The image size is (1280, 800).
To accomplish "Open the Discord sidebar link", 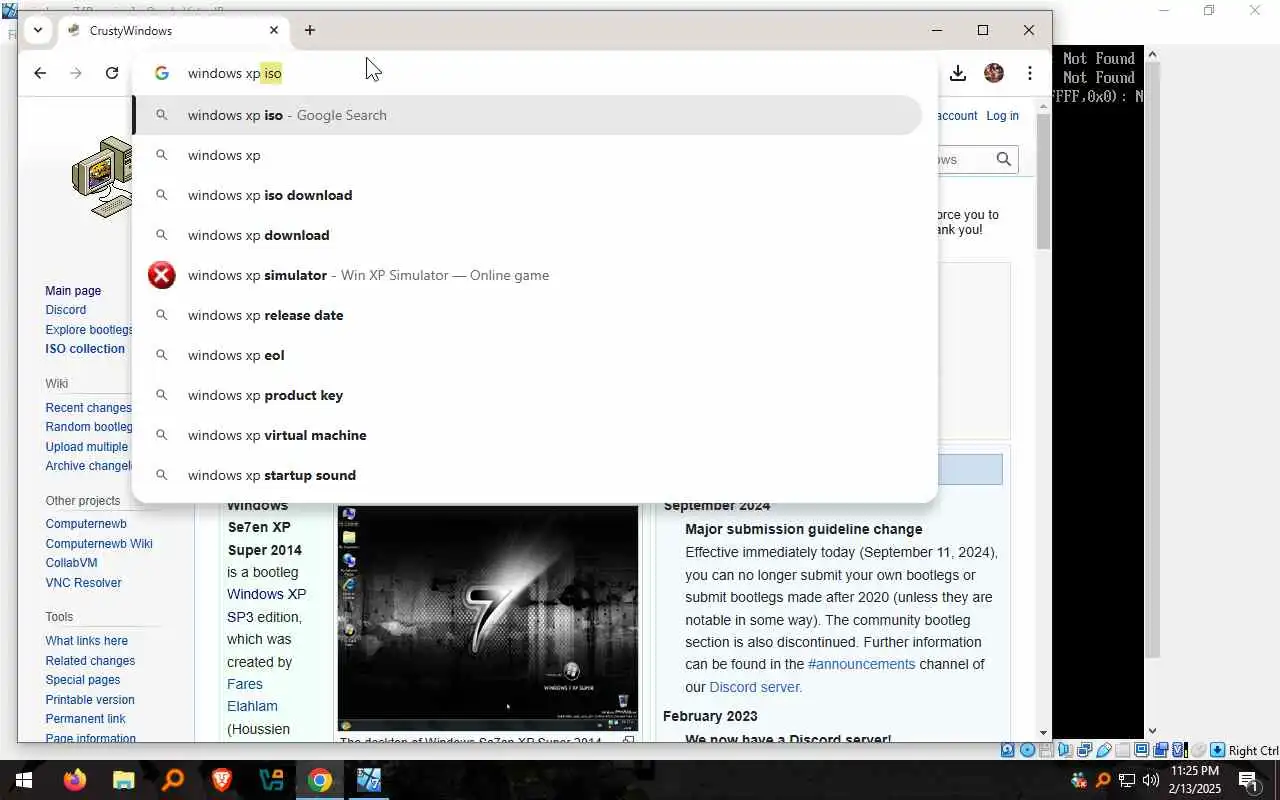I will 66,310.
